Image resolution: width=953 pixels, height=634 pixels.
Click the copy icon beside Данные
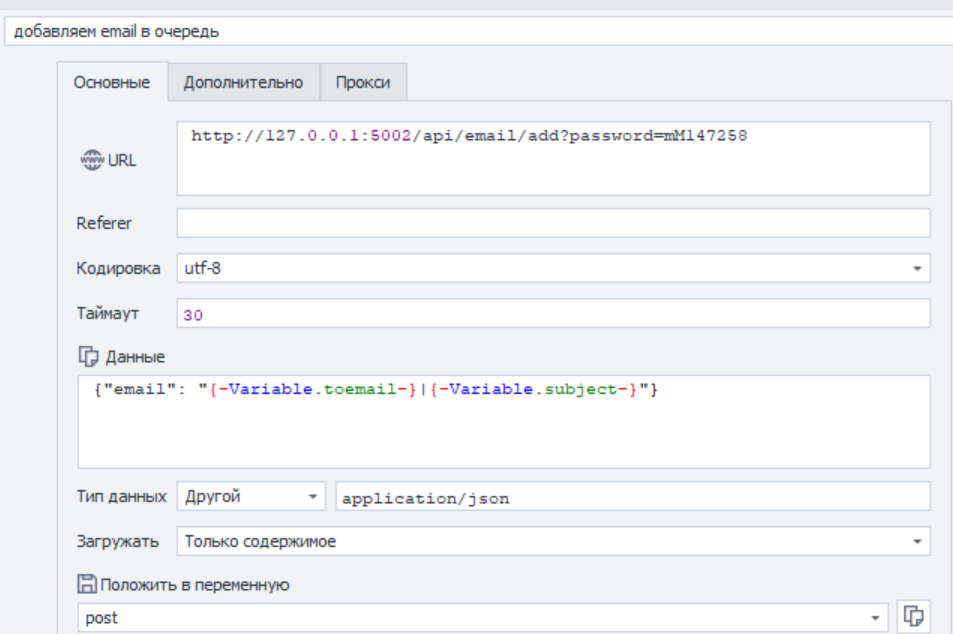click(87, 356)
